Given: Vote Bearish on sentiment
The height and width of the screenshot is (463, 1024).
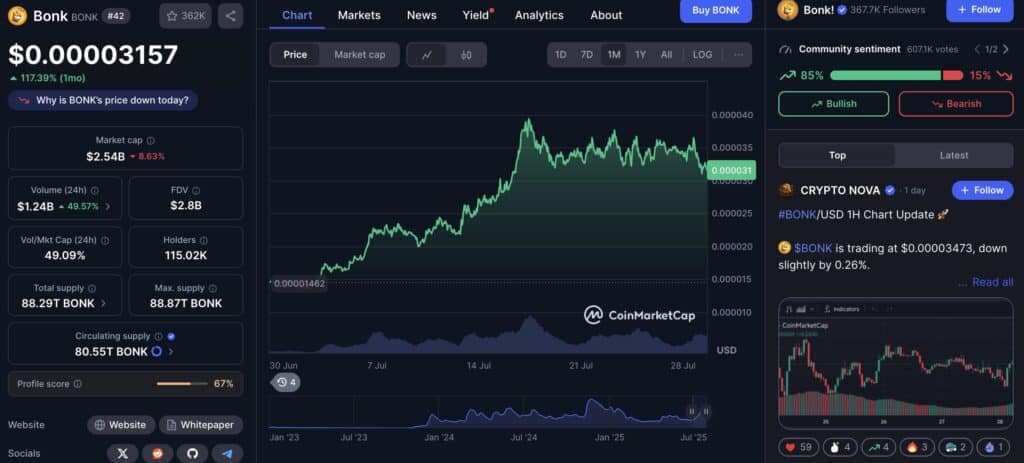Looking at the screenshot, I should tap(956, 104).
